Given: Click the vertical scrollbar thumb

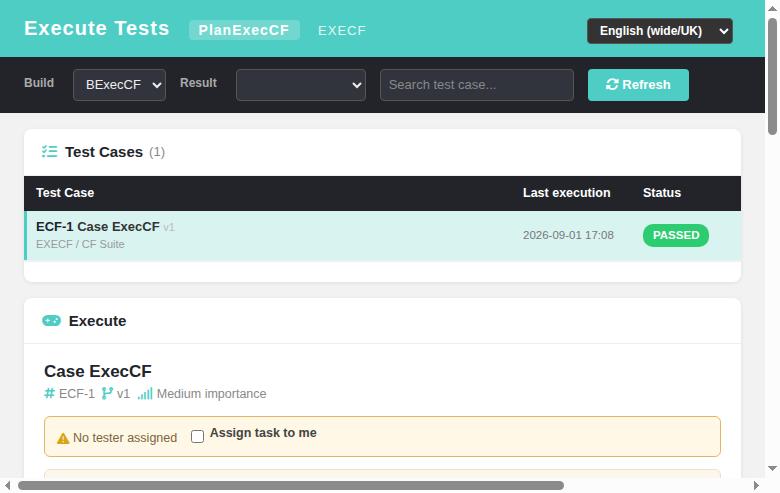Looking at the screenshot, I should 772,76.
